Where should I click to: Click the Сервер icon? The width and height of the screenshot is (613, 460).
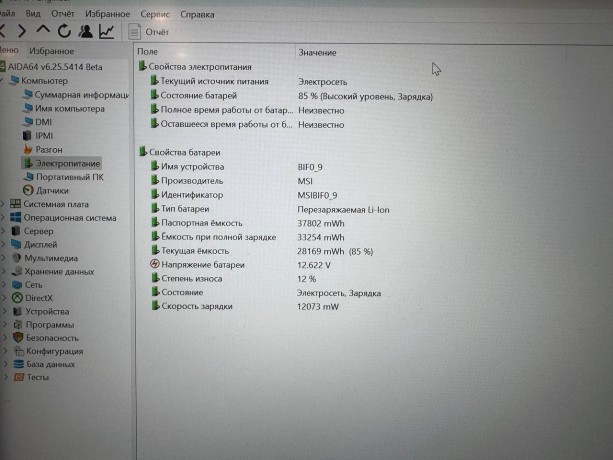[x=16, y=231]
